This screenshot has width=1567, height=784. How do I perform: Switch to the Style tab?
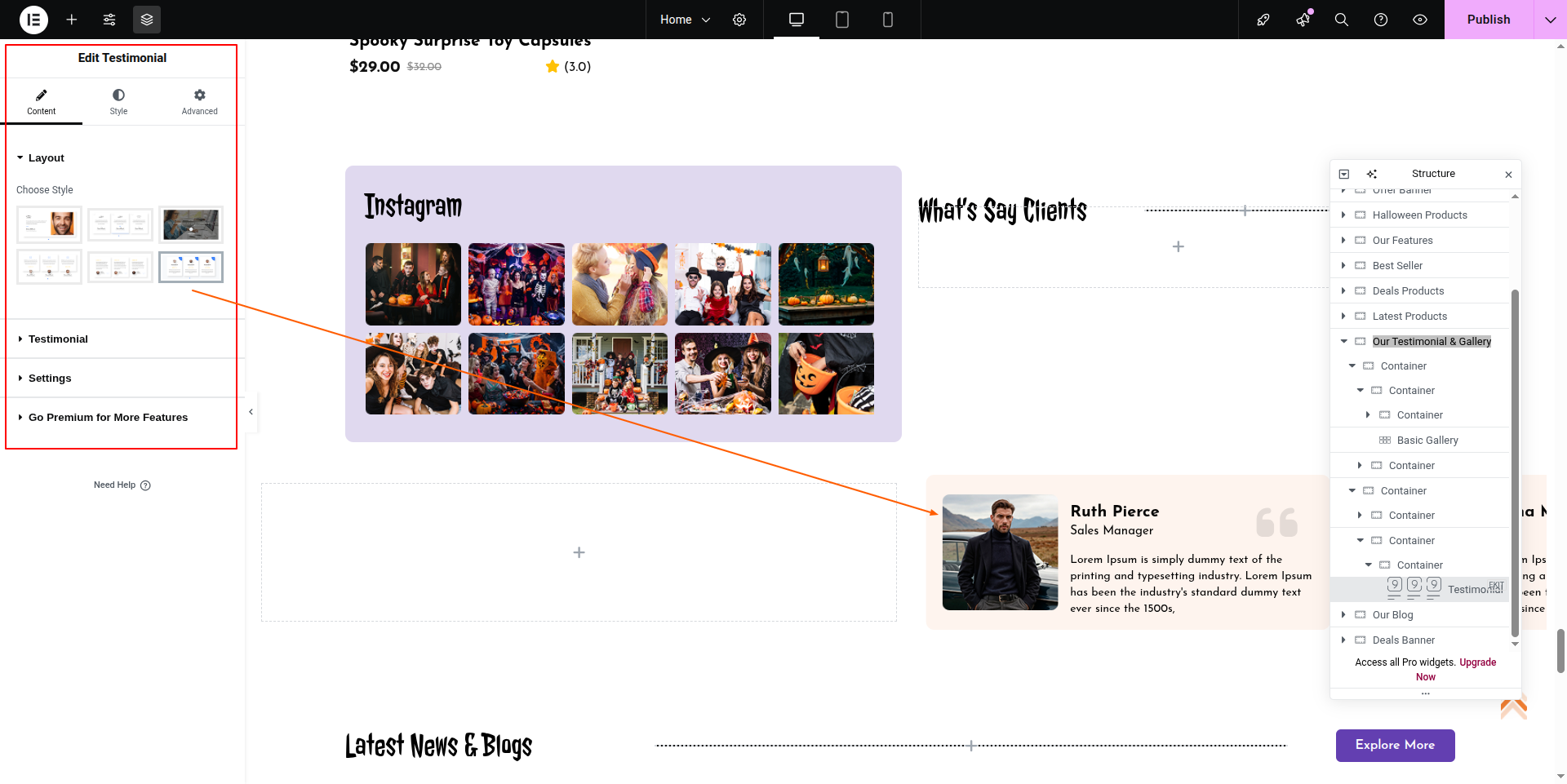[118, 103]
